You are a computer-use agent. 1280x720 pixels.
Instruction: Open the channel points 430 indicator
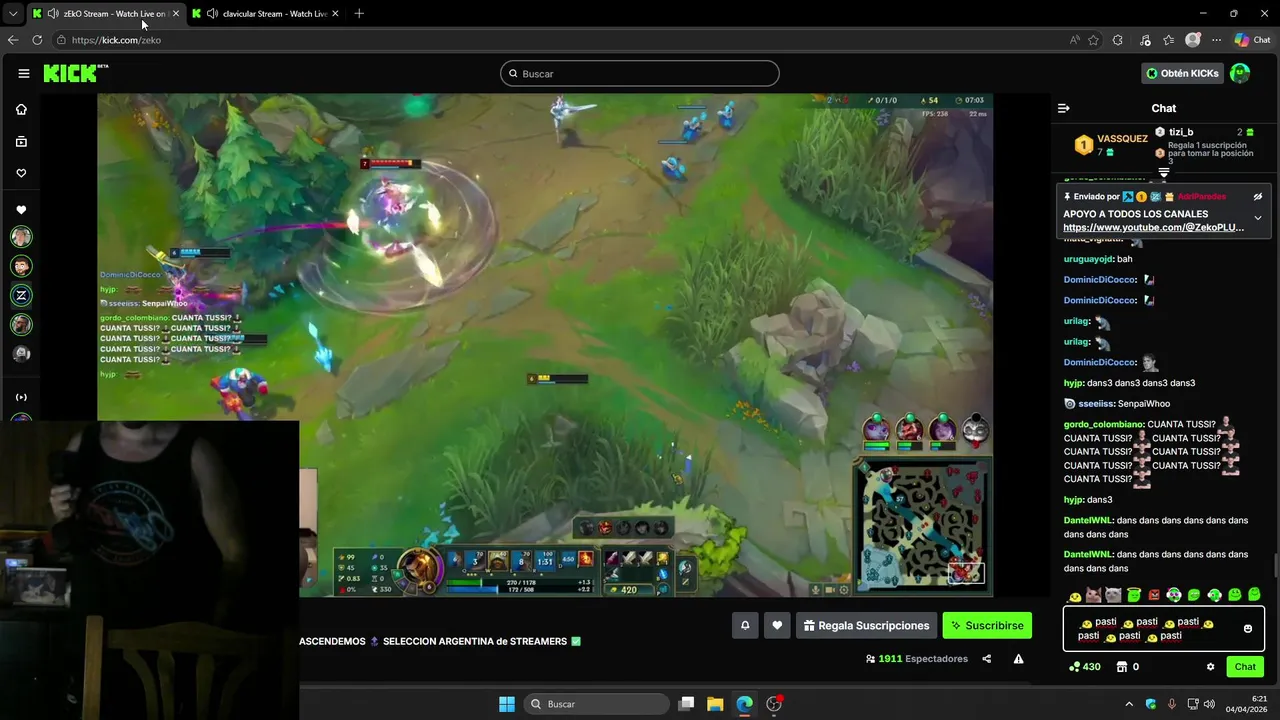pos(1085,667)
